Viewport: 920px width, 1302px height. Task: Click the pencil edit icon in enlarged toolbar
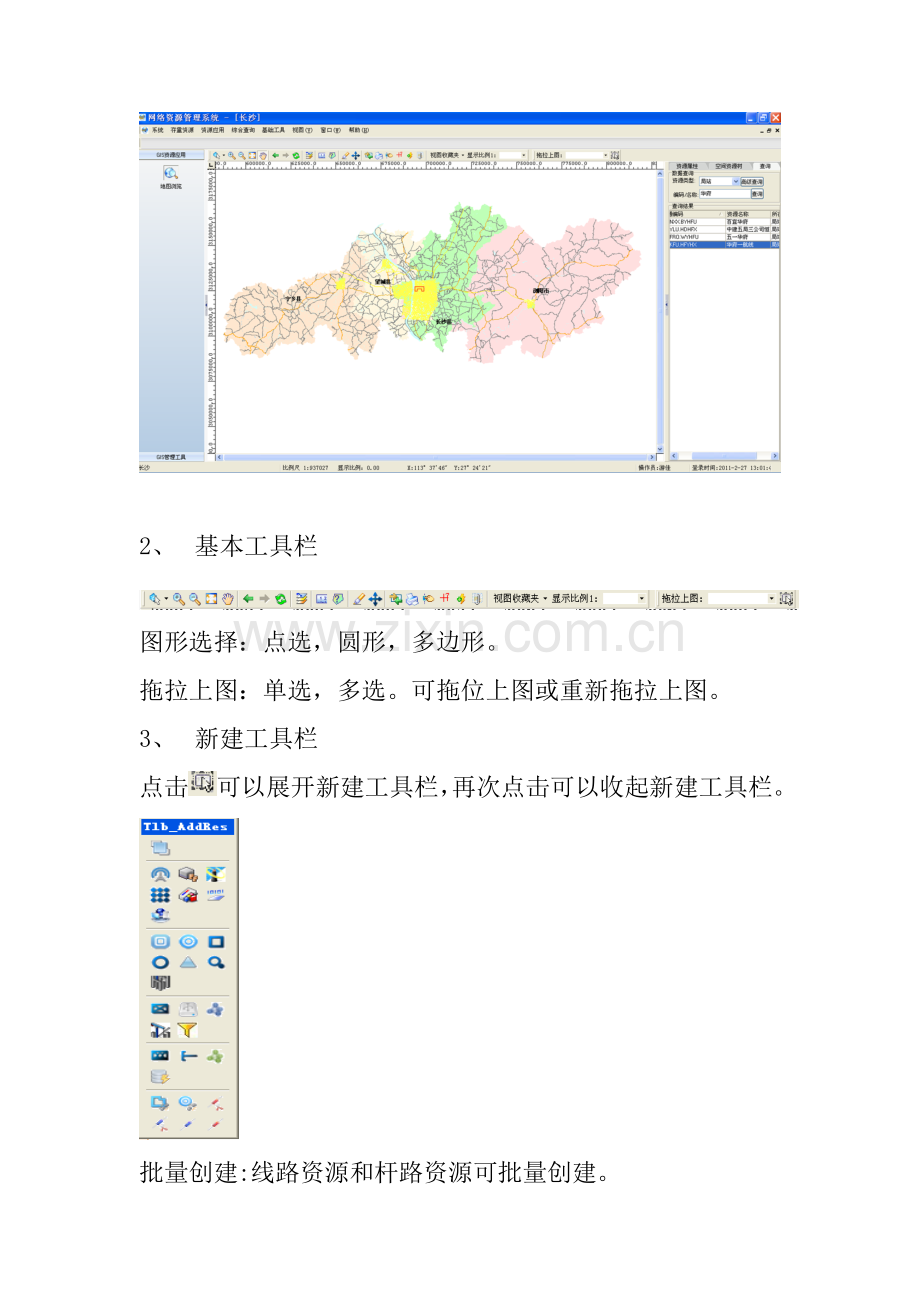pyautogui.click(x=359, y=599)
